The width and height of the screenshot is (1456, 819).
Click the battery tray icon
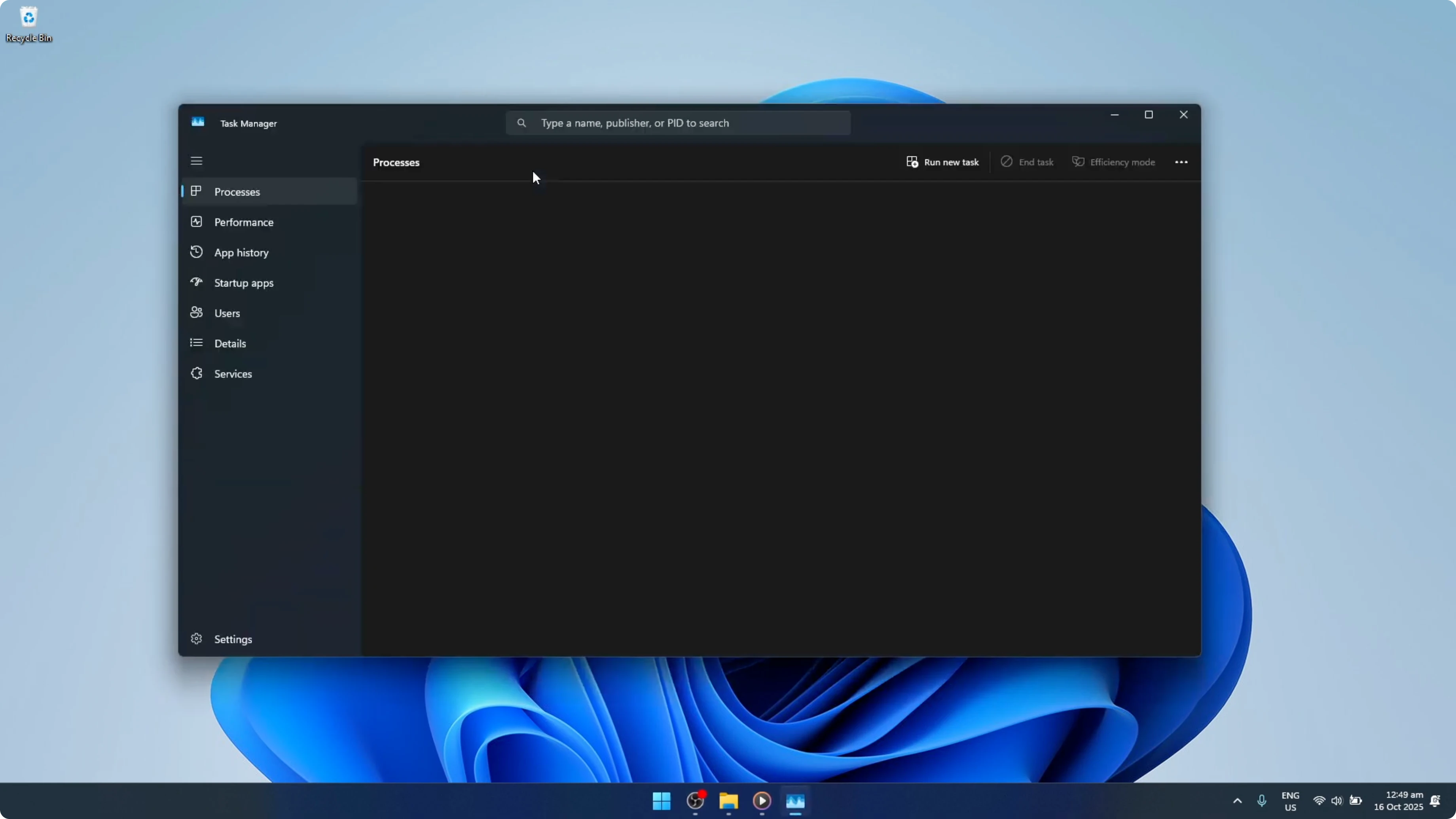pyautogui.click(x=1356, y=800)
